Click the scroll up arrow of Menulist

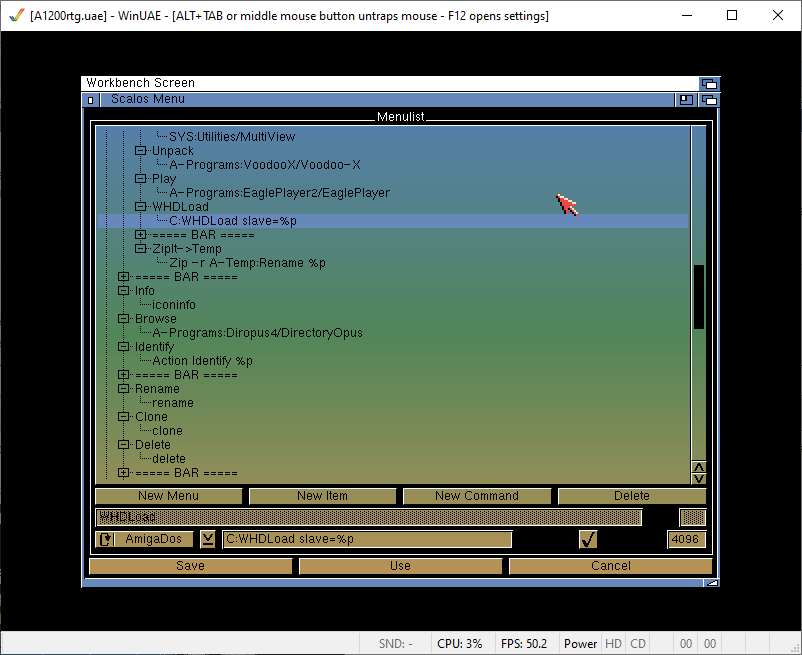pyautogui.click(x=699, y=467)
